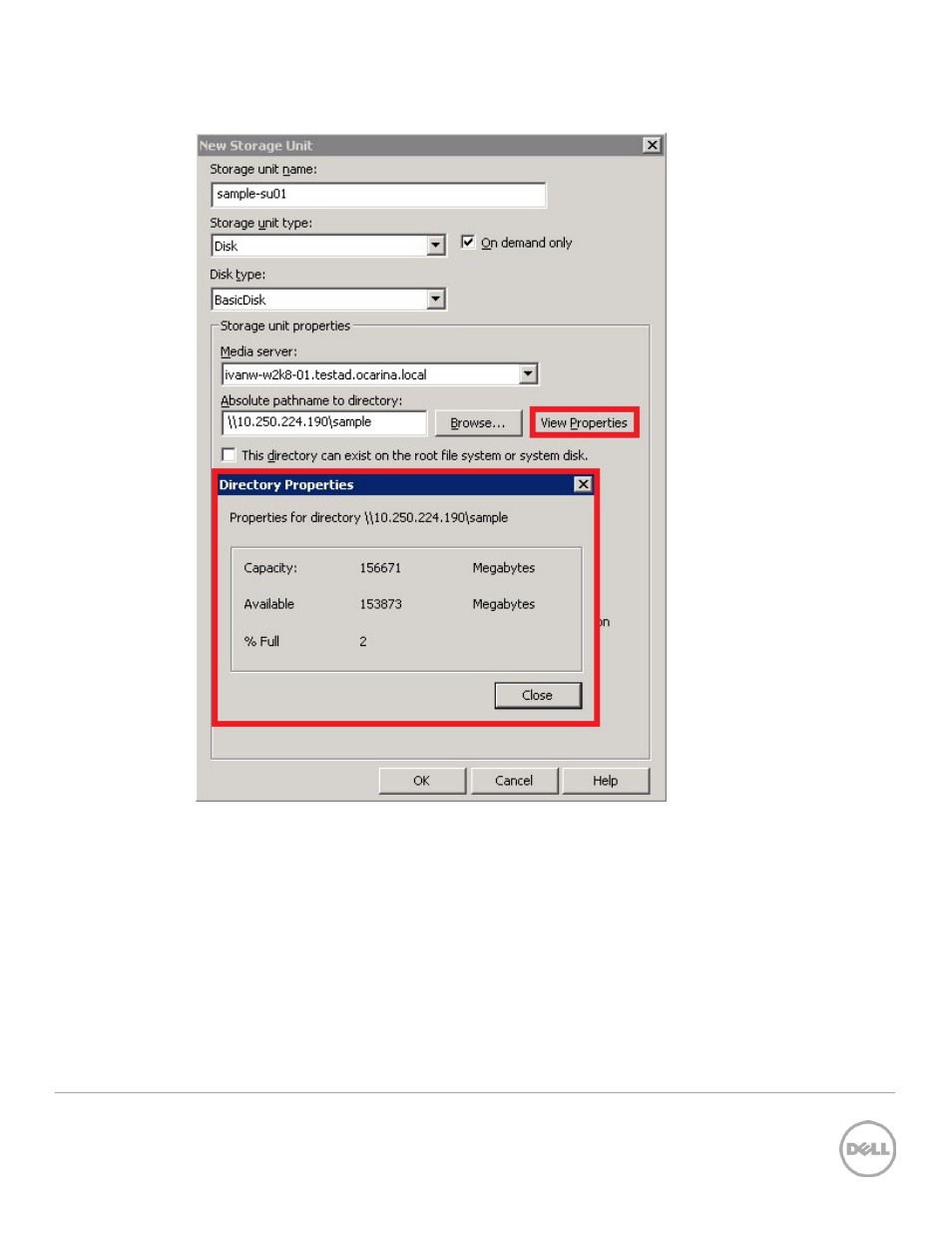Close the Directory Properties window via X
The height and width of the screenshot is (1233, 952).
point(583,484)
